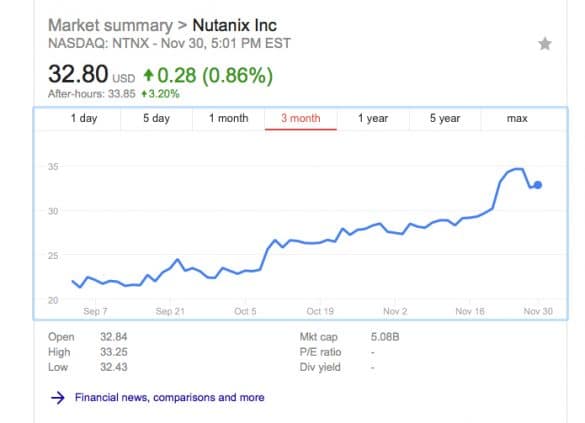Click the arrow icon beside Financial news
Image resolution: width=585 pixels, height=423 pixels.
coord(58,398)
